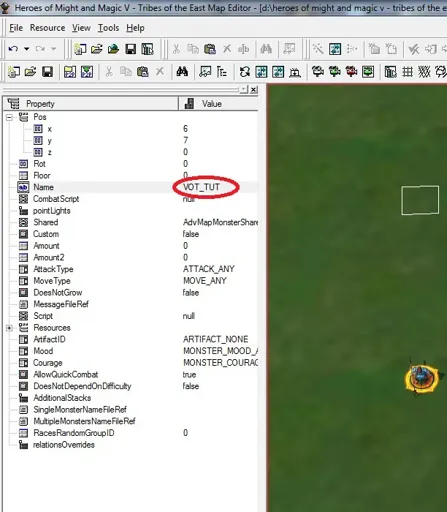Click the Mood value MONSTER_MOOD
The image size is (447, 512).
pos(220,351)
